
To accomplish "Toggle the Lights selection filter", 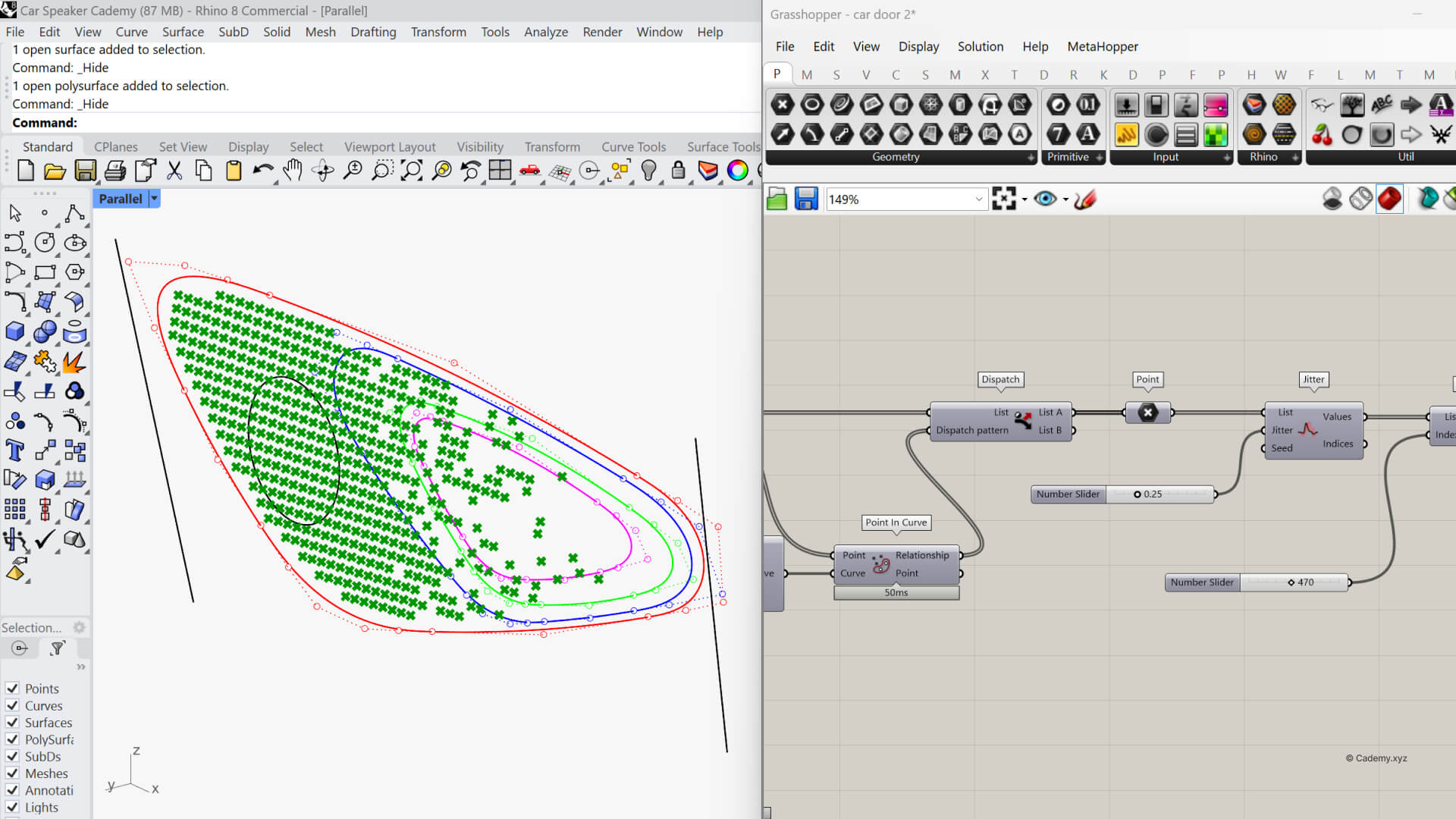I will 12,807.
